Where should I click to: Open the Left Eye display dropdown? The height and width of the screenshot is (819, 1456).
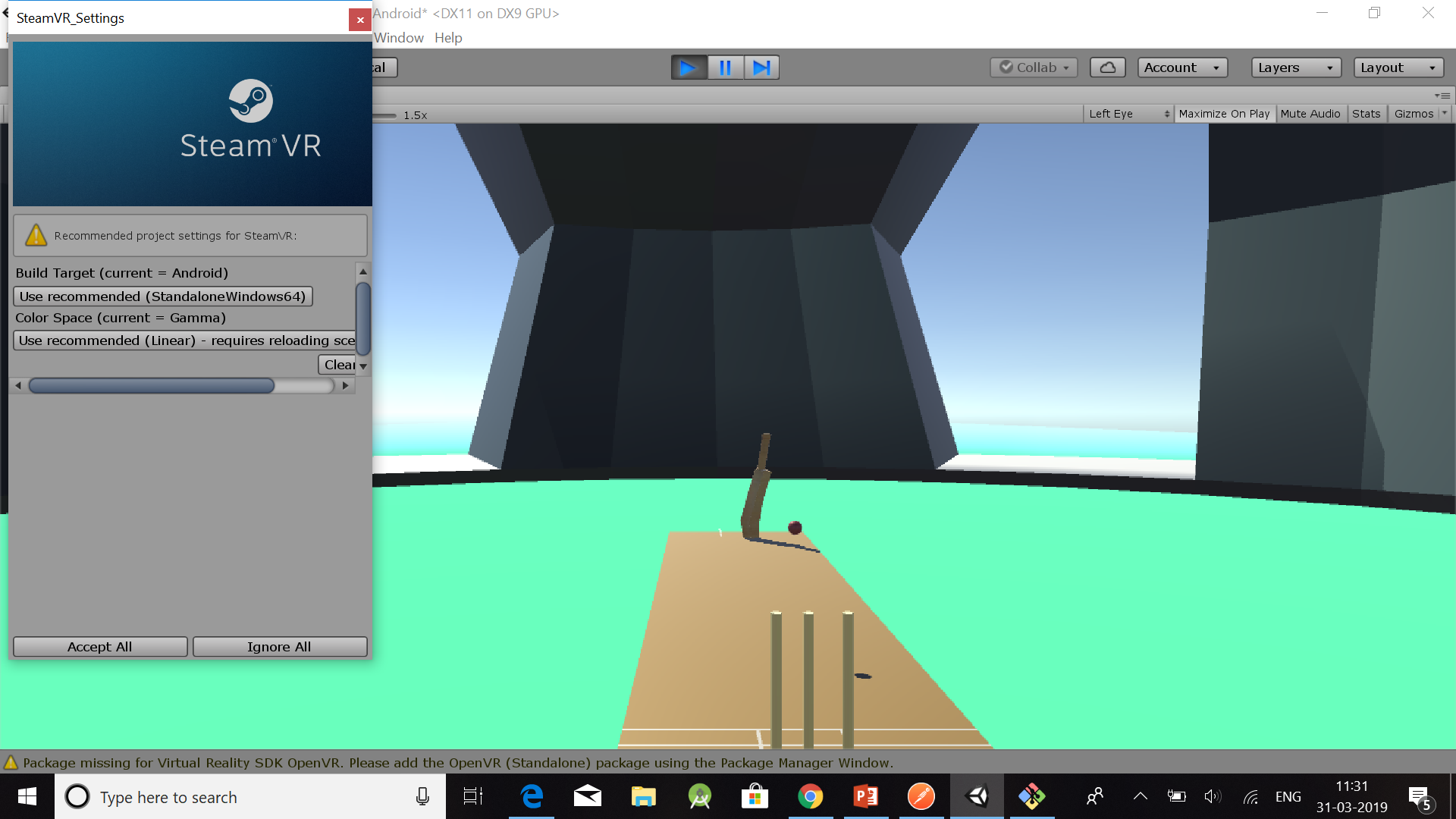(x=1128, y=114)
